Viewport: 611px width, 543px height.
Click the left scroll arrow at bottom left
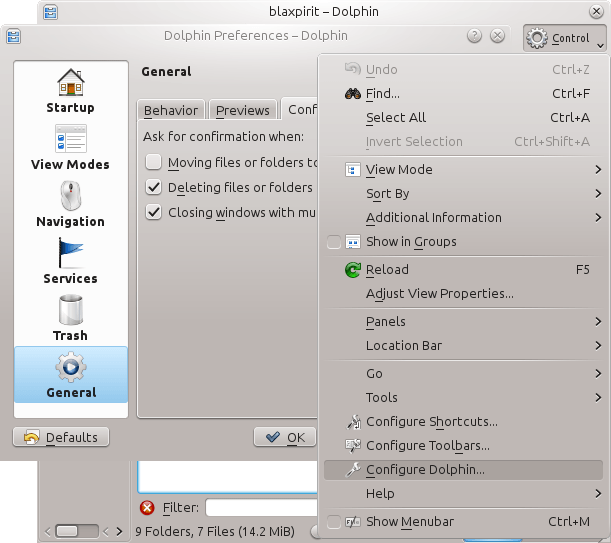(48, 531)
